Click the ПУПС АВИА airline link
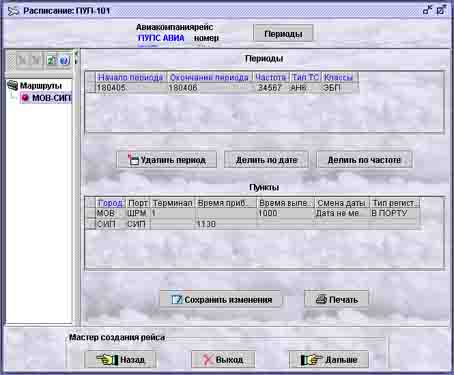This screenshot has height=375, width=454. click(x=161, y=38)
